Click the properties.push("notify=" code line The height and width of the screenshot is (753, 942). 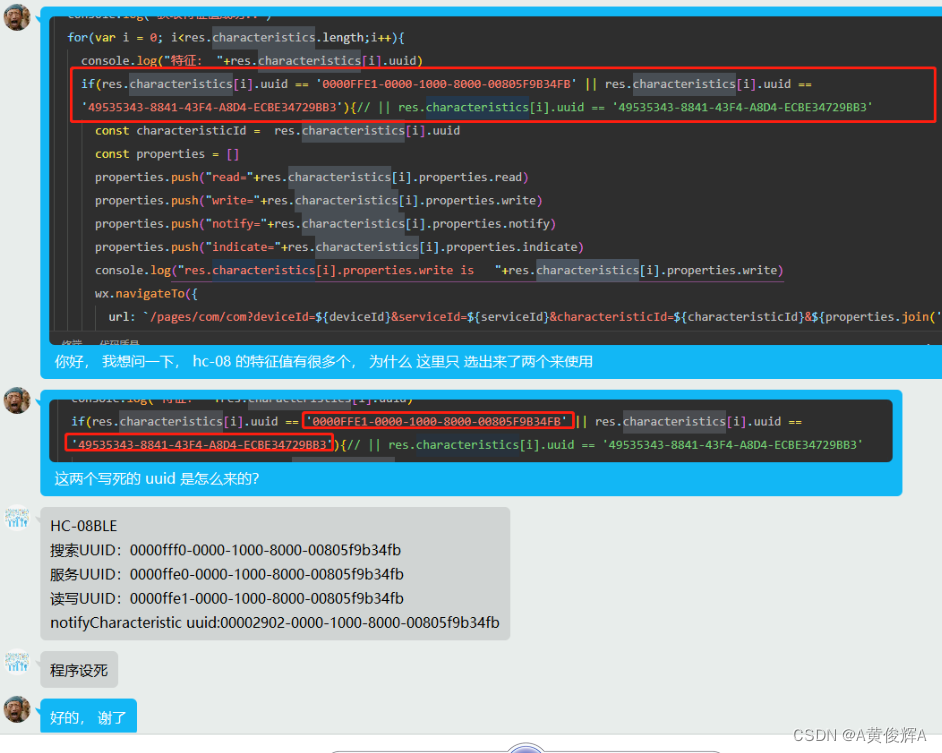coord(325,224)
